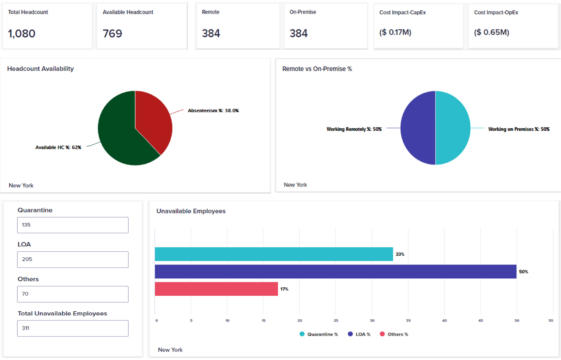Select the teal Working on Premises pie slice
Screen dimensions: 561x360
click(x=453, y=128)
